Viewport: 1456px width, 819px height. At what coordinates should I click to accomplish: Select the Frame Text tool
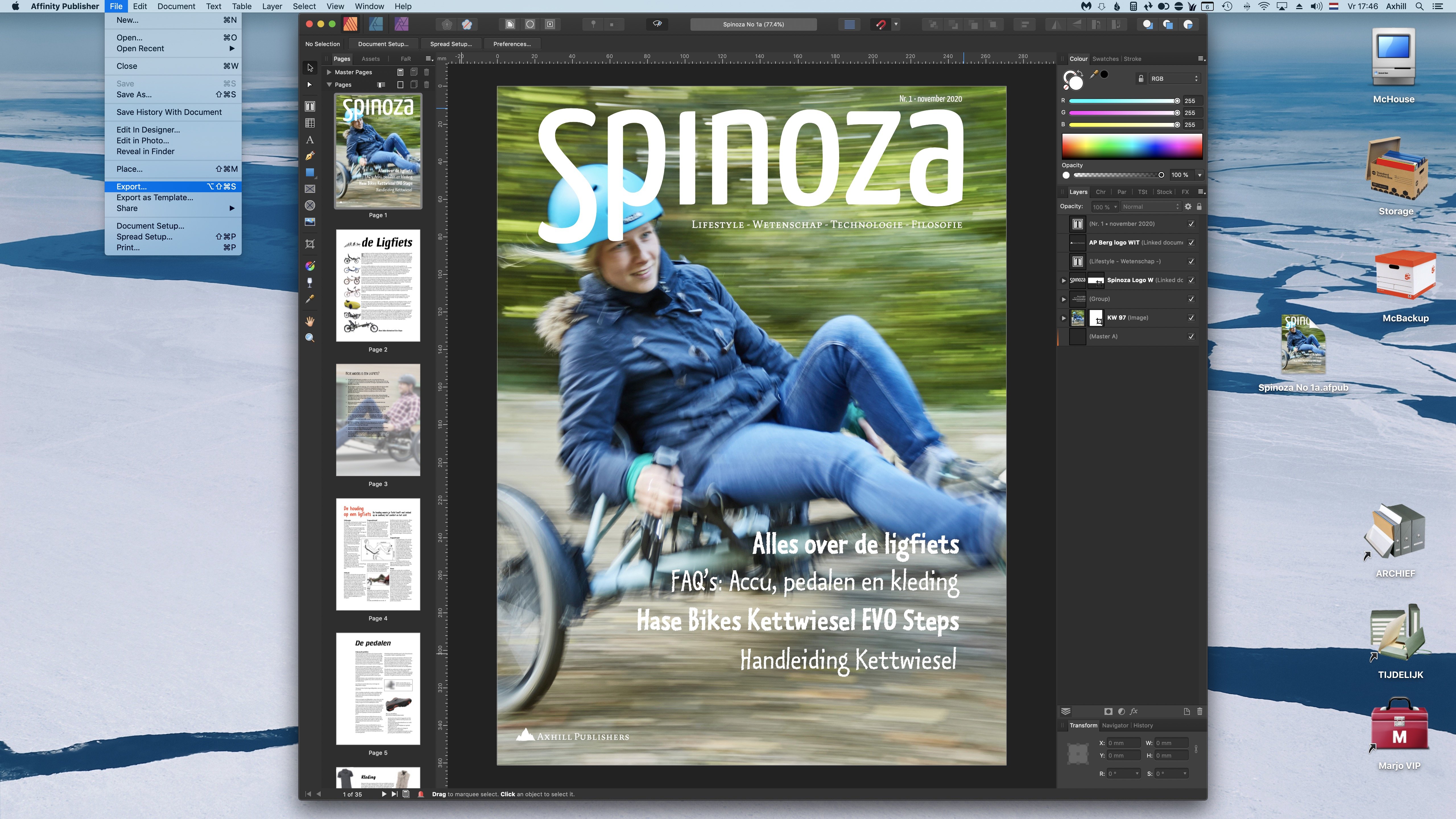(310, 106)
